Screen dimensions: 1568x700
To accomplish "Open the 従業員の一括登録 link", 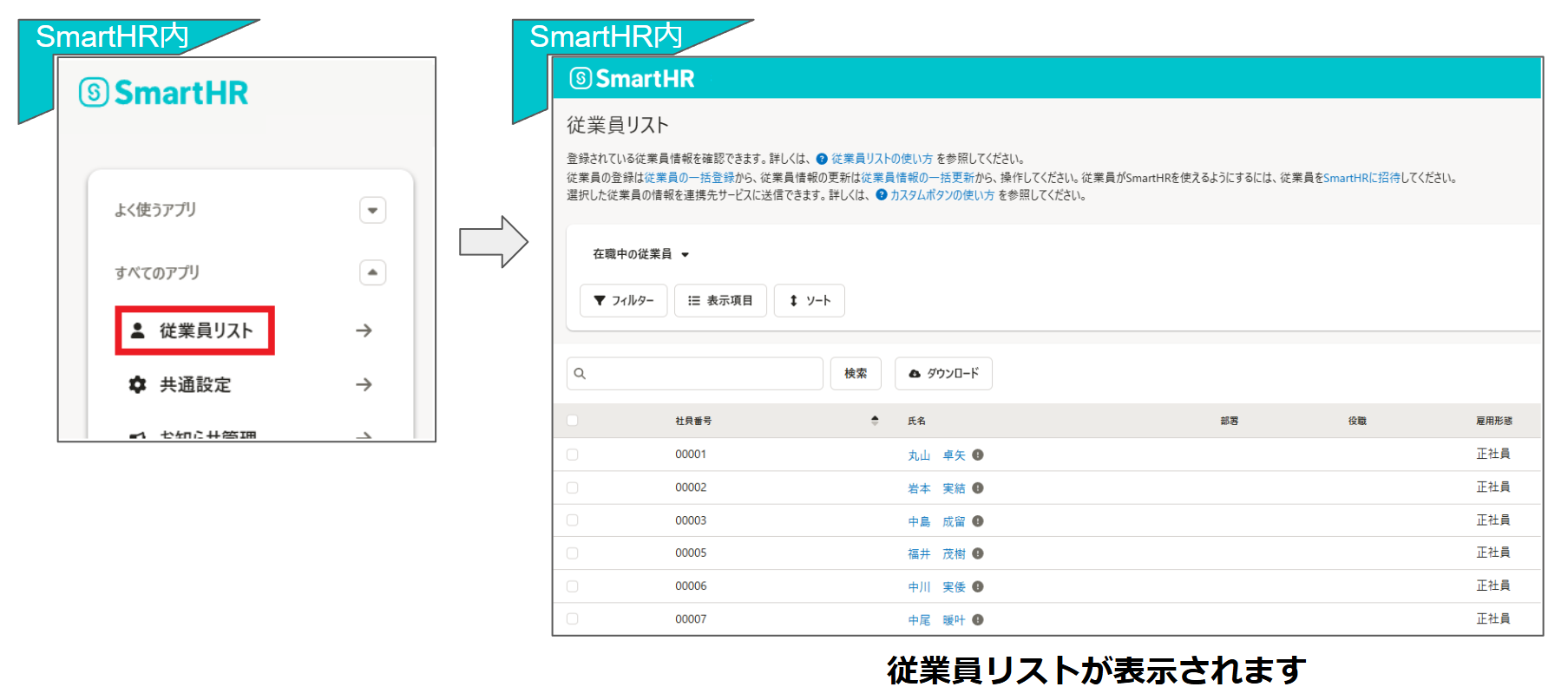I will [689, 178].
